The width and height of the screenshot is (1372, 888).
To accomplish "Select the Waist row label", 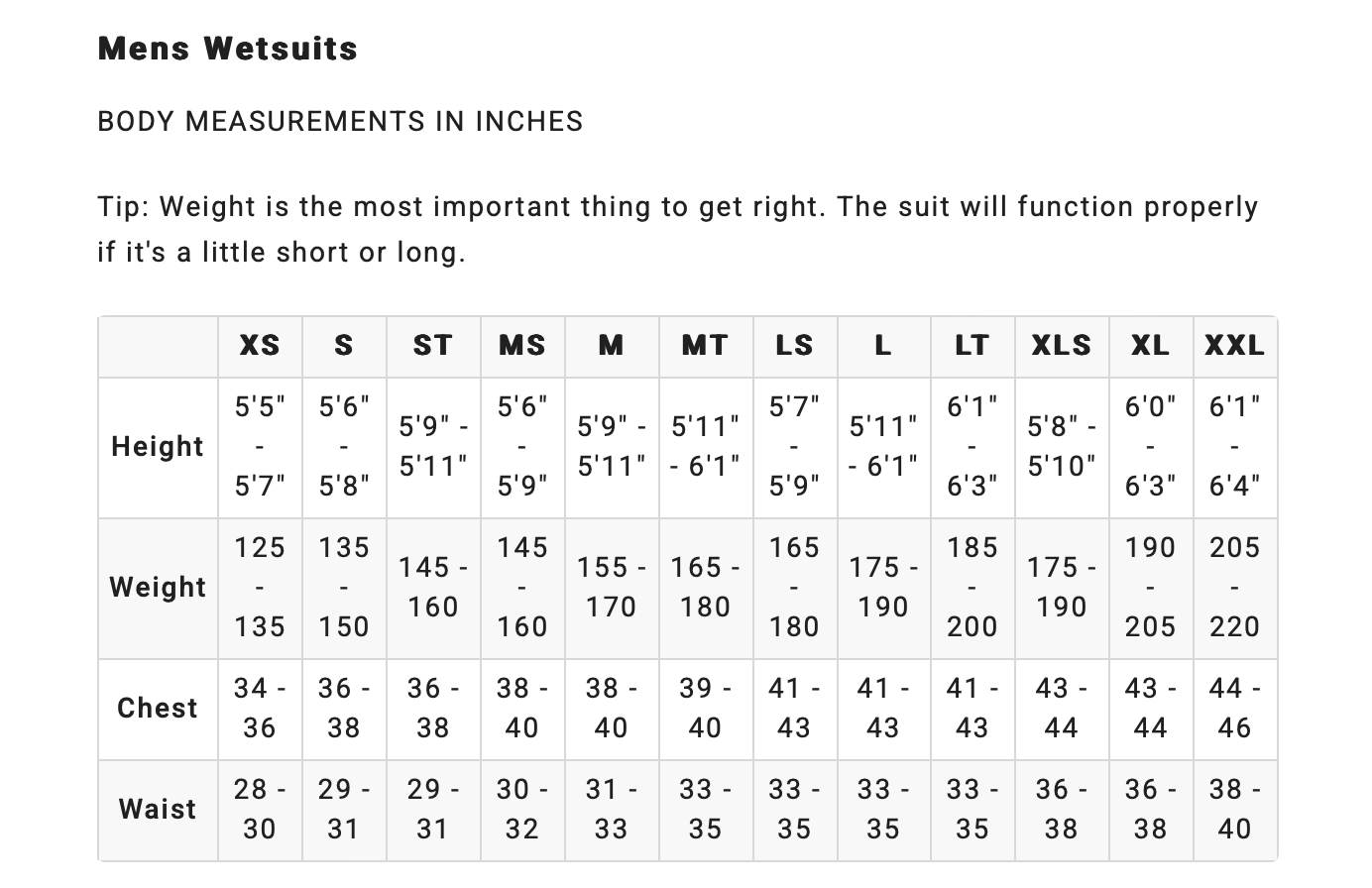I will click(158, 810).
